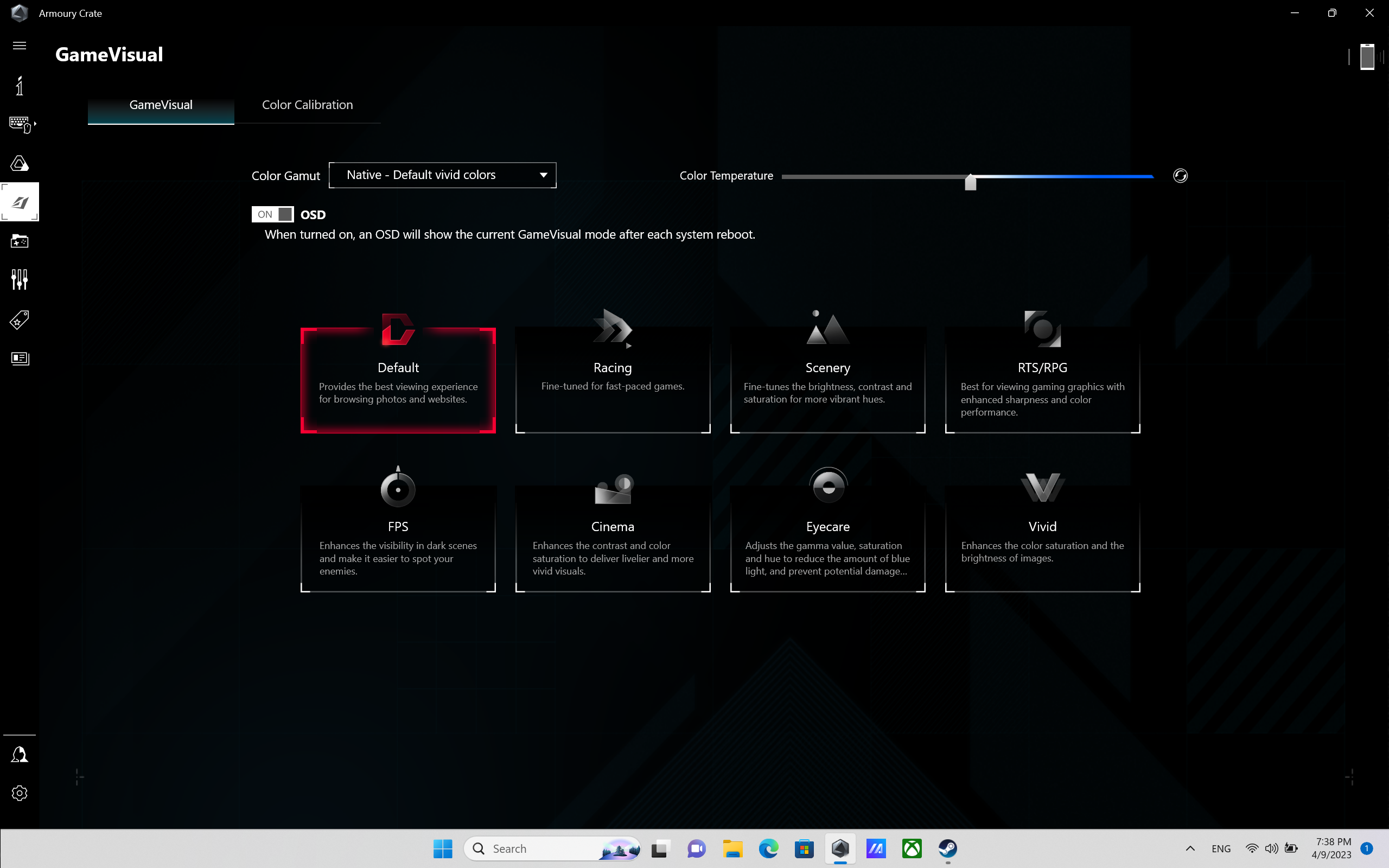Switch to the Color Calibration tab

pyautogui.click(x=307, y=105)
